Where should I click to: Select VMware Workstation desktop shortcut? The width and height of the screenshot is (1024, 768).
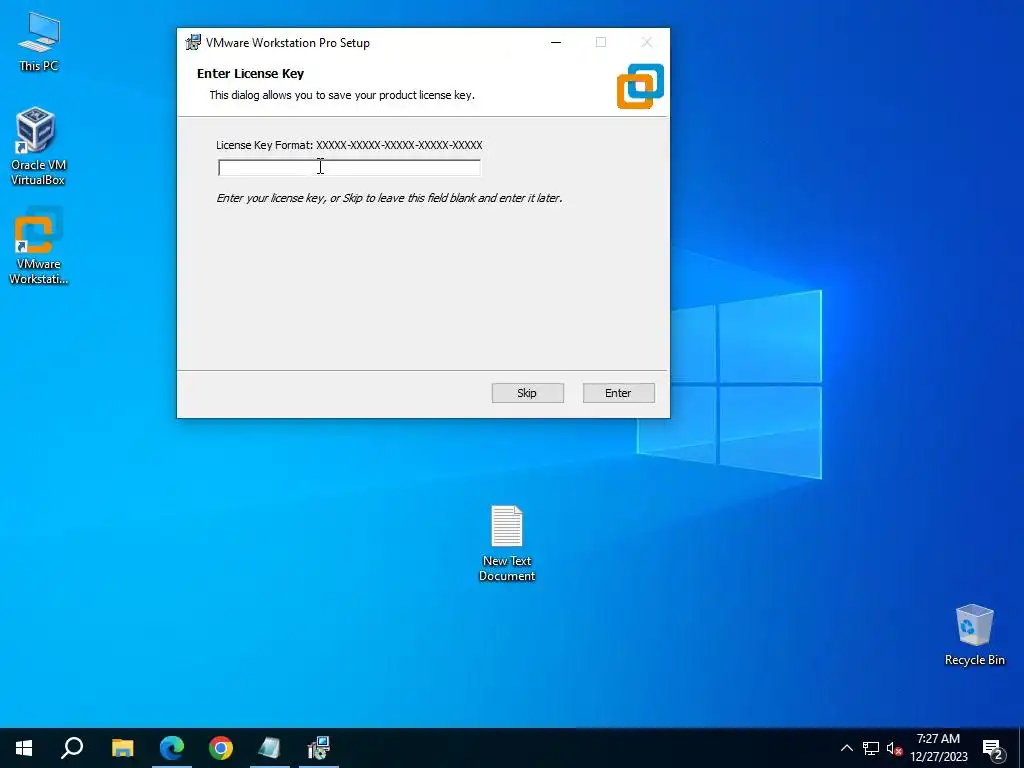[x=38, y=246]
